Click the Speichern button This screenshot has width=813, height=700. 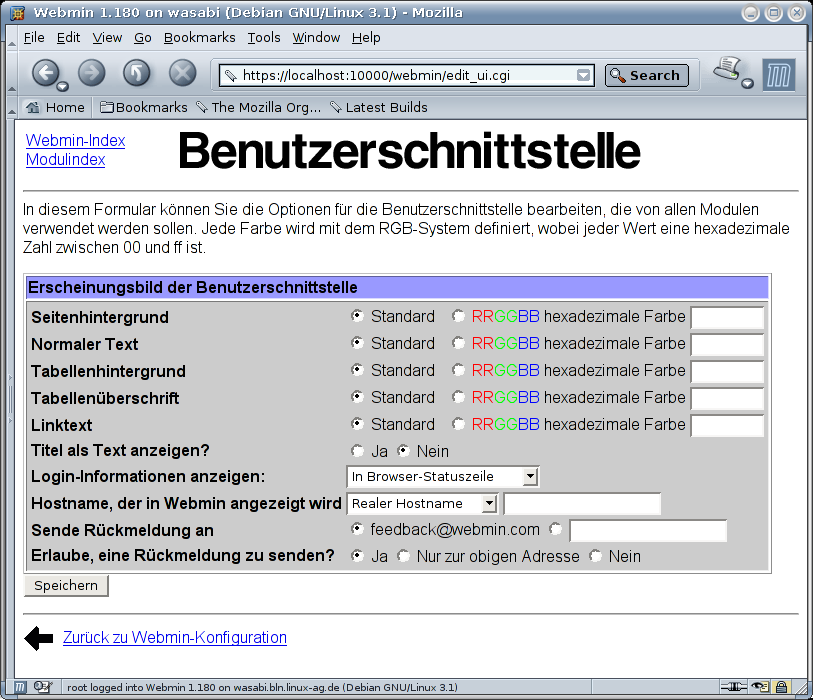pos(66,586)
